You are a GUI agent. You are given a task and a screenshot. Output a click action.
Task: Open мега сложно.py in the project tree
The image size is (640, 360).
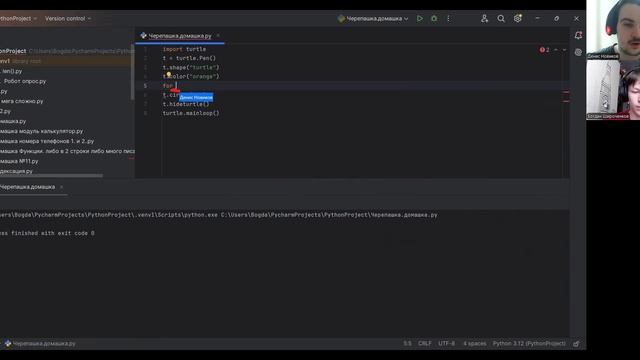click(x=22, y=101)
